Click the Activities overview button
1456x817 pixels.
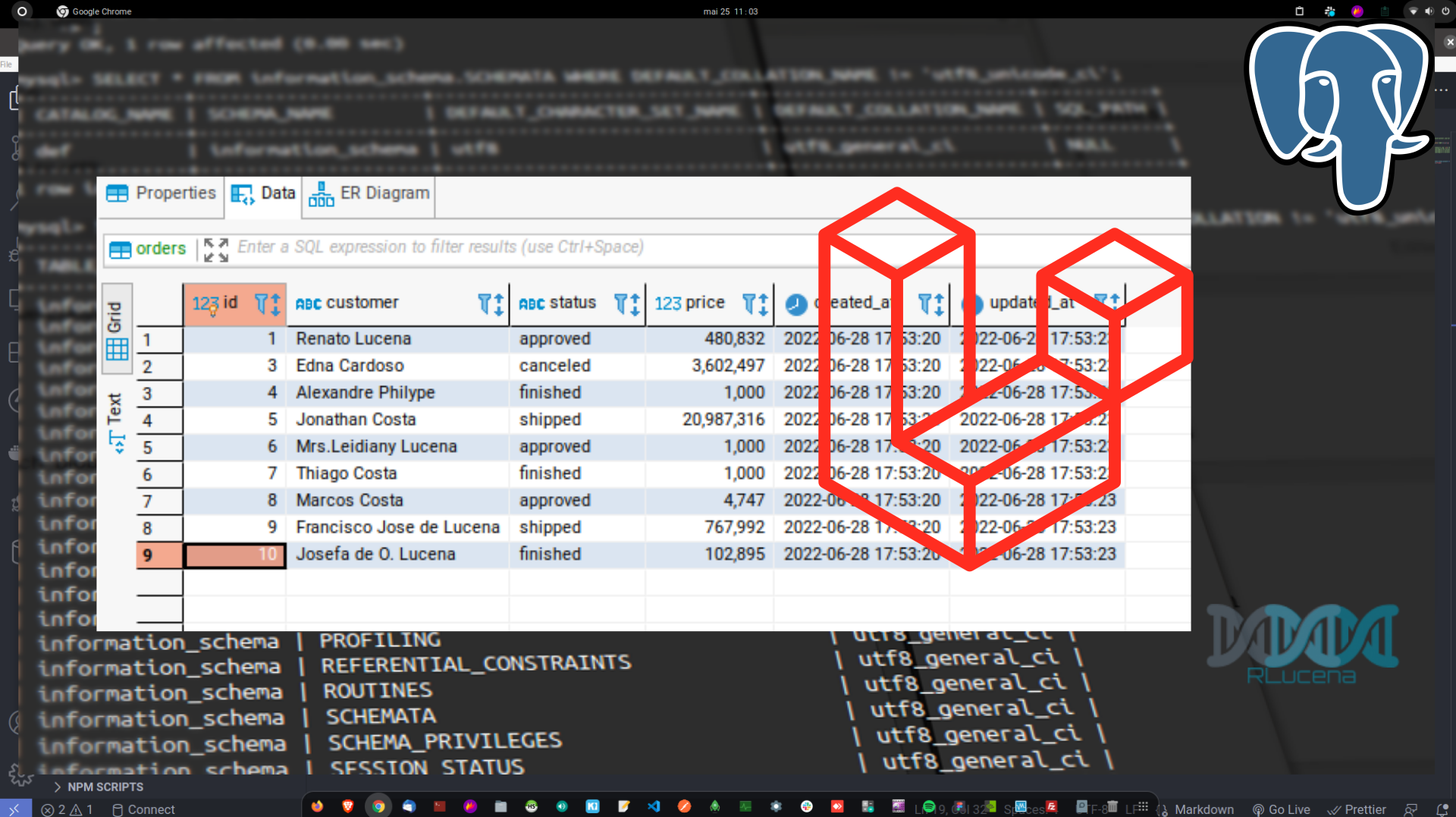click(22, 11)
